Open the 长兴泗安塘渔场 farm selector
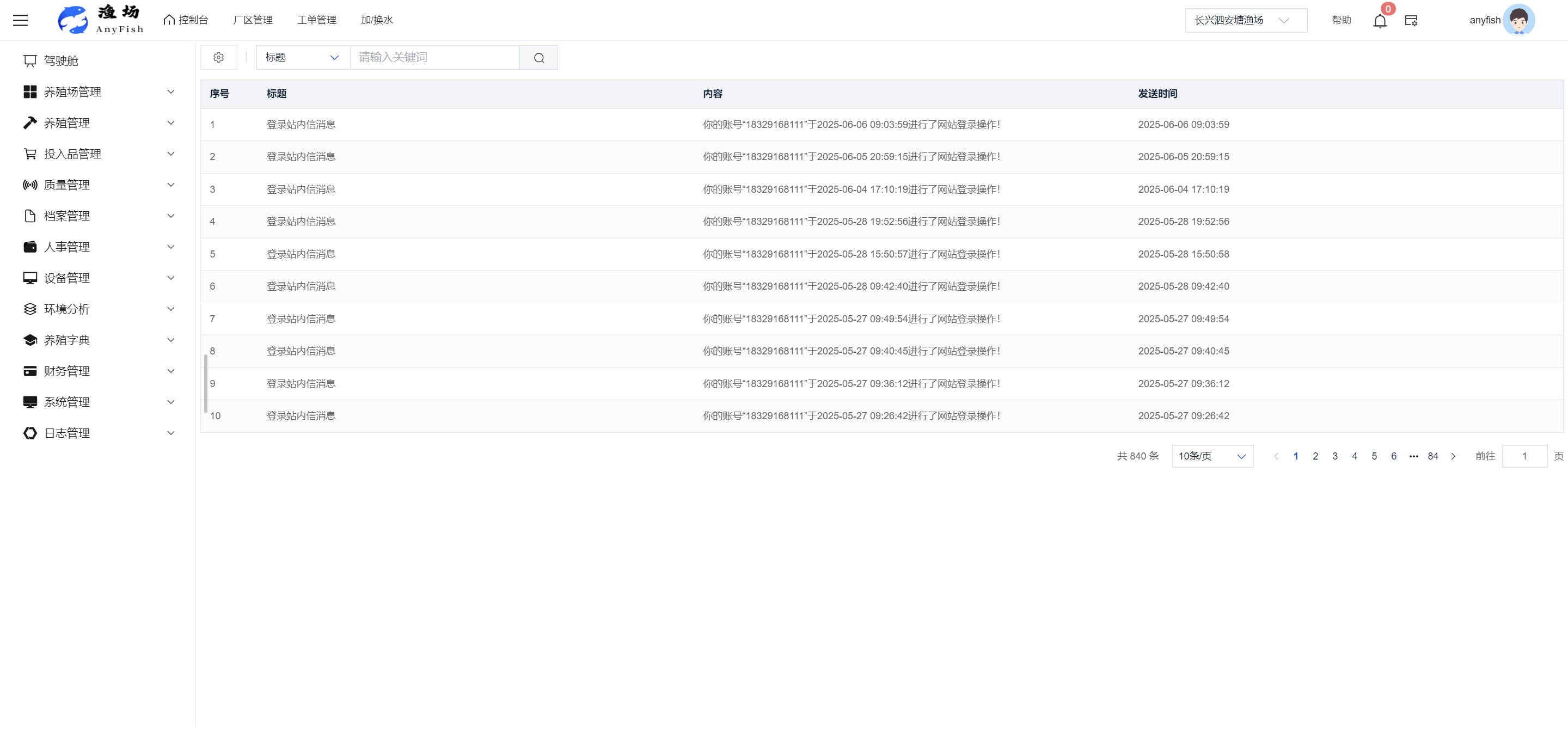The width and height of the screenshot is (1568, 735). [x=1245, y=20]
